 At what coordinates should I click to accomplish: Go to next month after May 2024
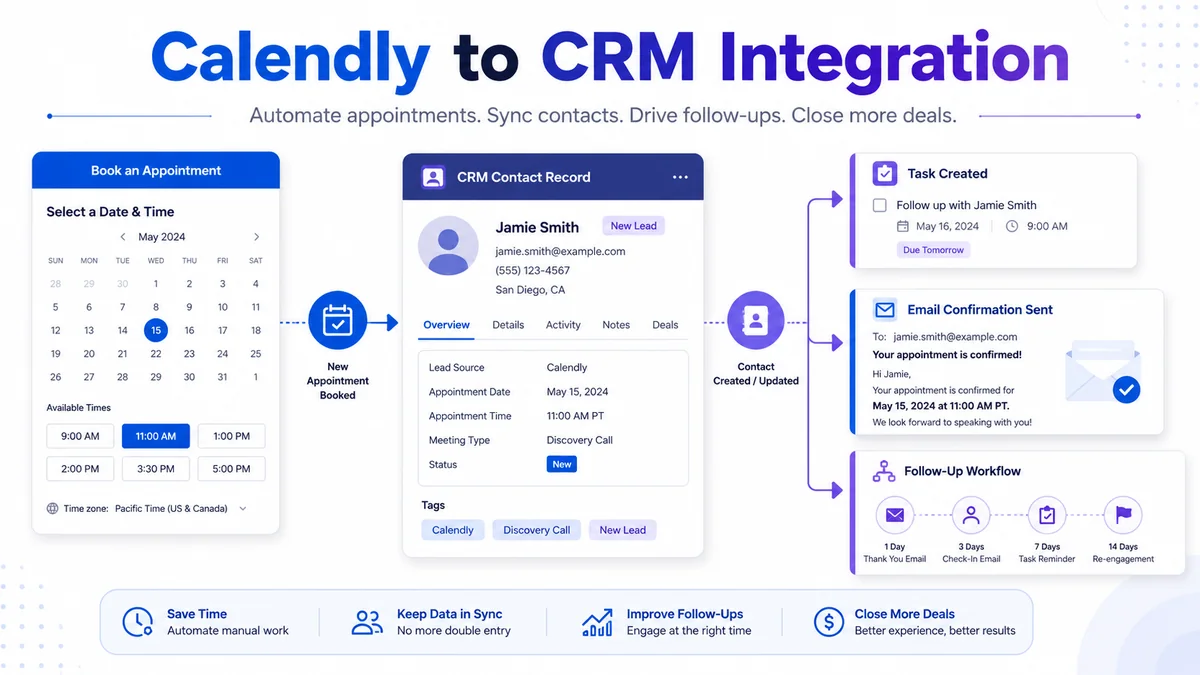[x=256, y=237]
